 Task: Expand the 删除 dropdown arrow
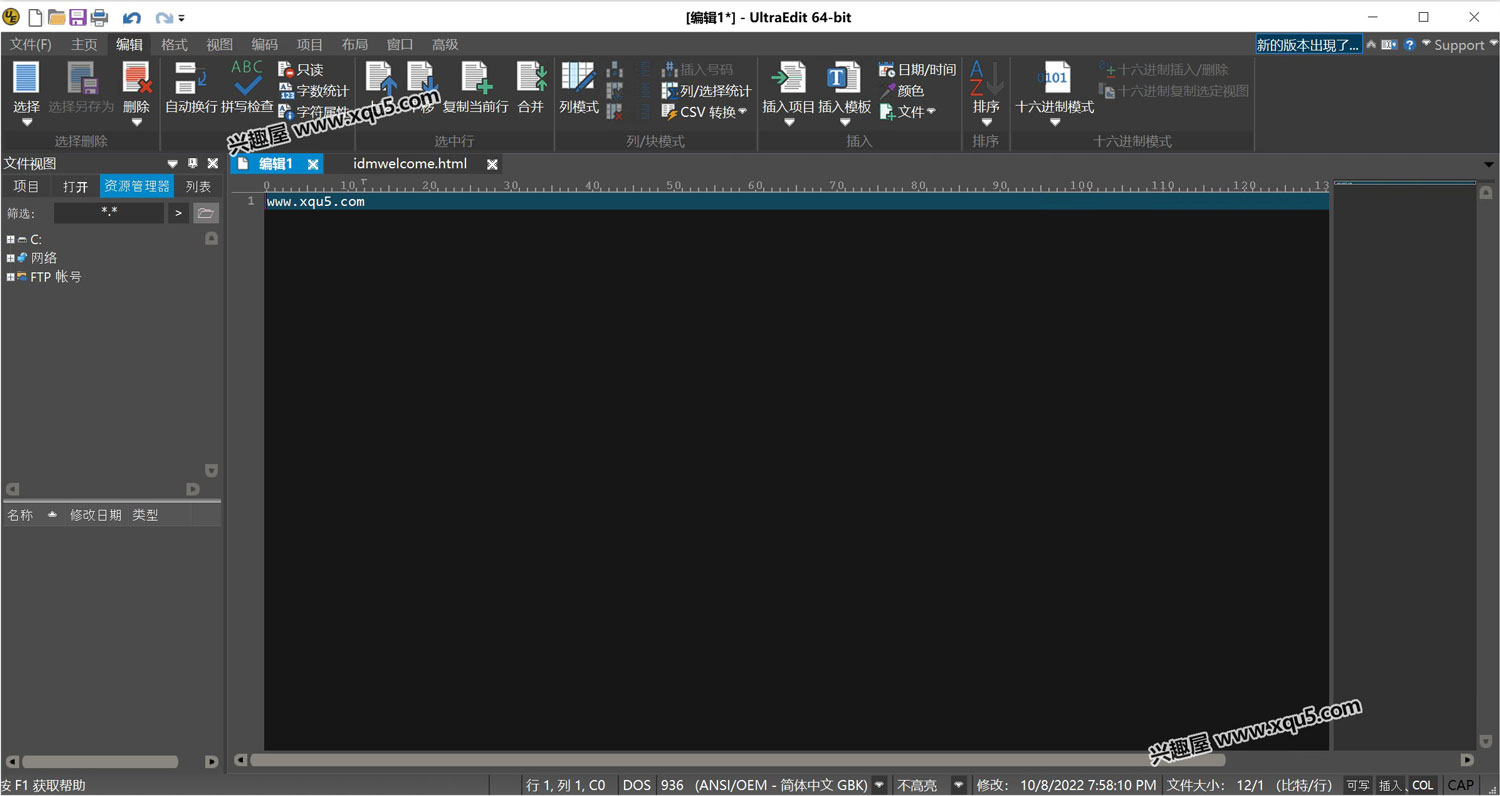[x=136, y=123]
